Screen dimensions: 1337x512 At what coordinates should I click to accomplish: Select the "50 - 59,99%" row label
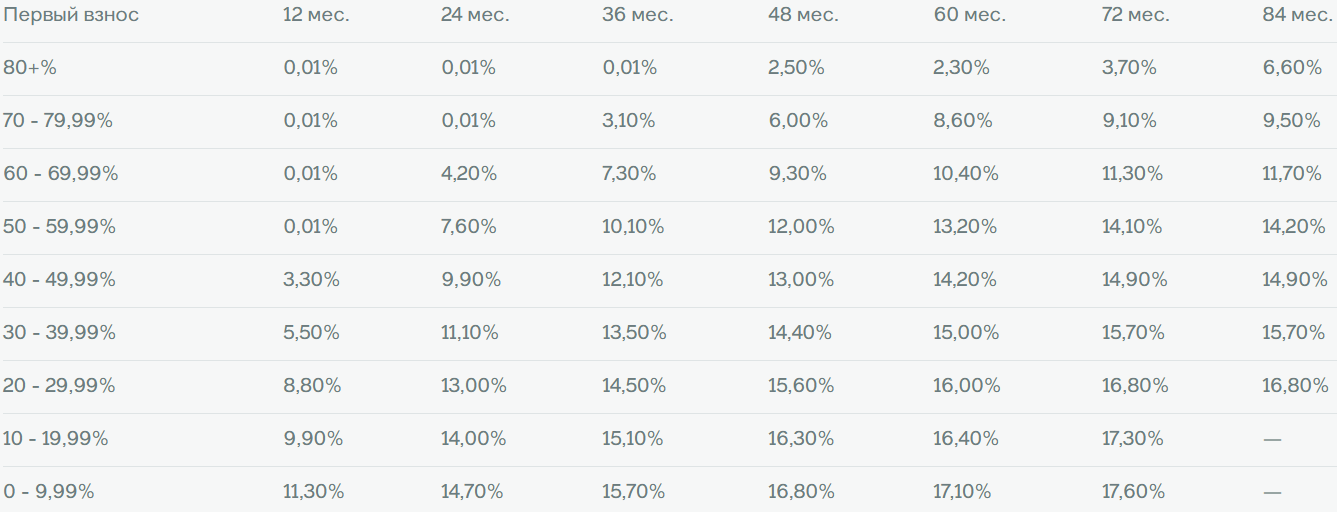pos(60,227)
